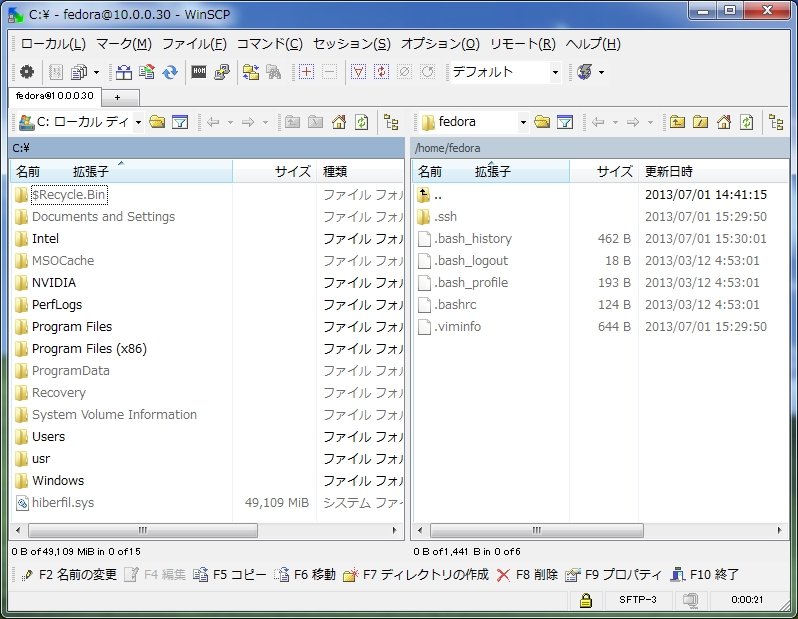Click local panel filter icon
This screenshot has width=798, height=619.
tap(180, 122)
